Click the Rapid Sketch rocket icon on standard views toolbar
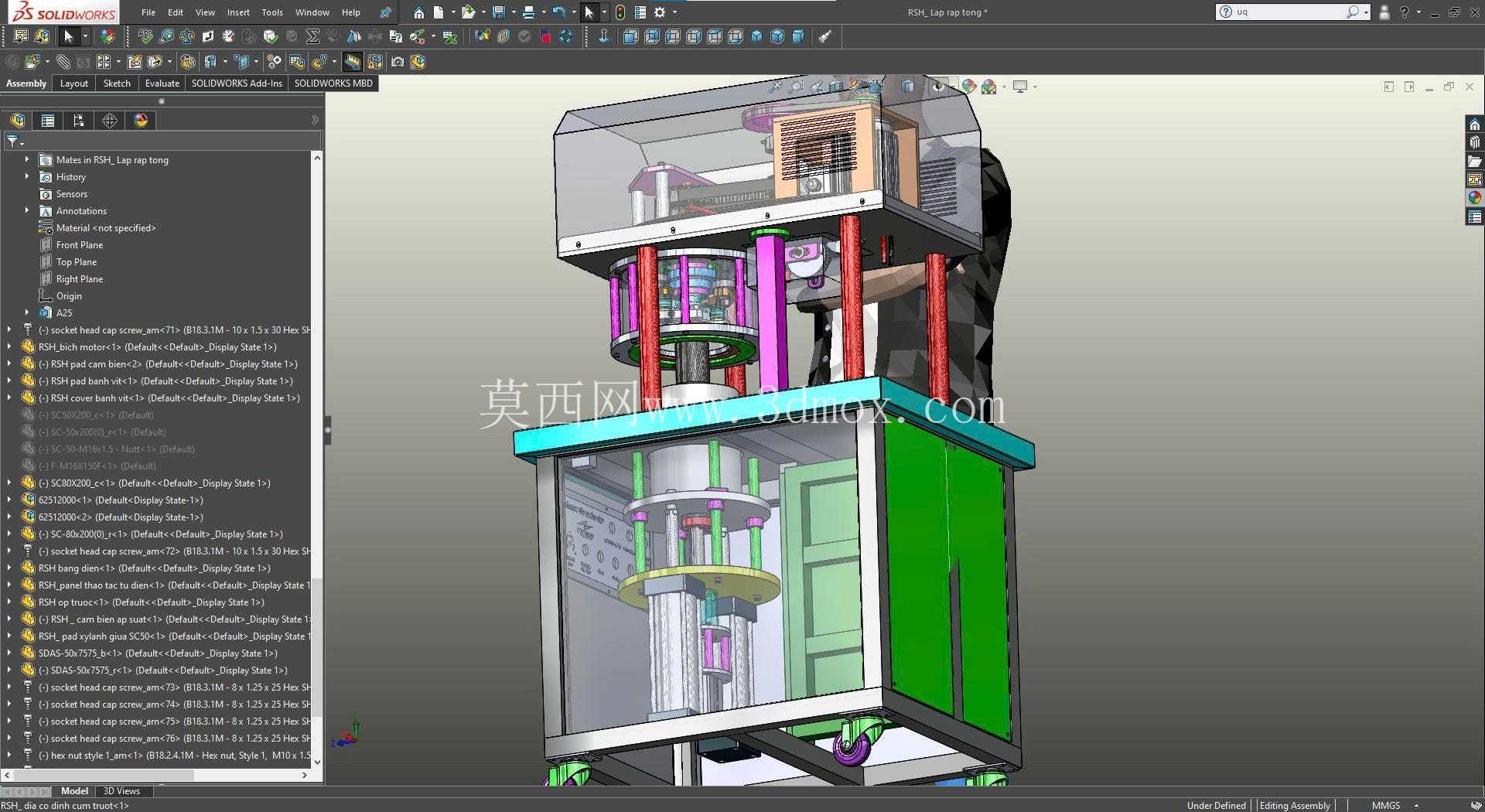The width and height of the screenshot is (1485, 812). tap(825, 36)
